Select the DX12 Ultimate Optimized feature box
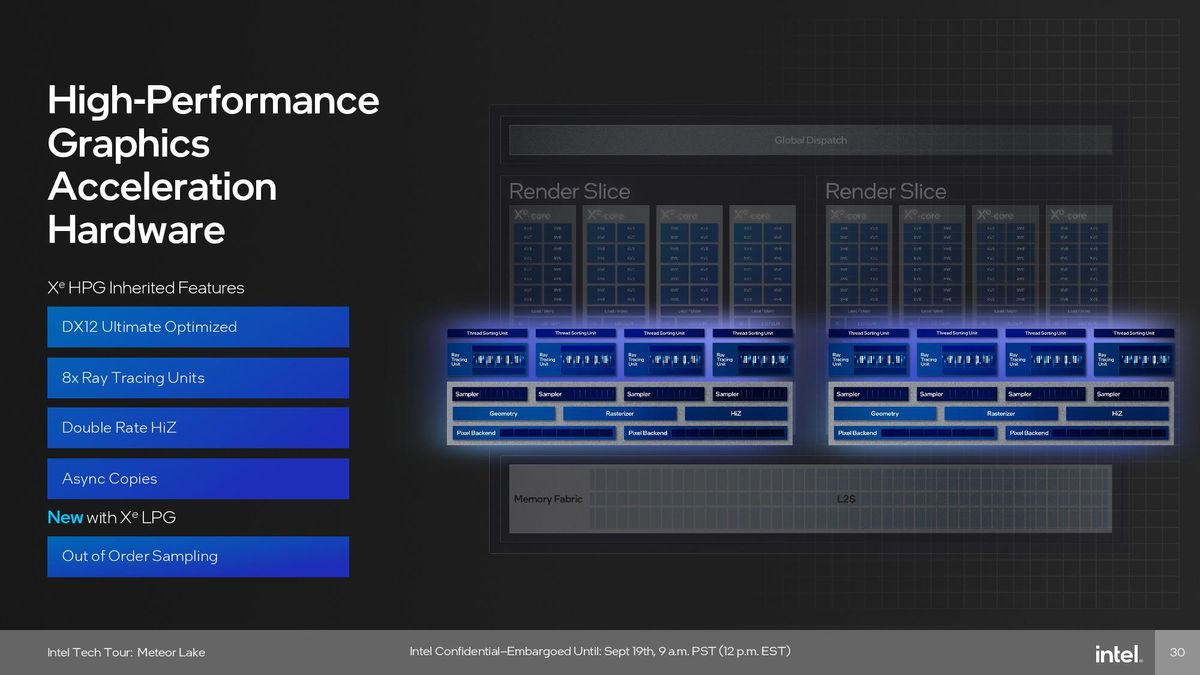Viewport: 1200px width, 675px height. 198,327
